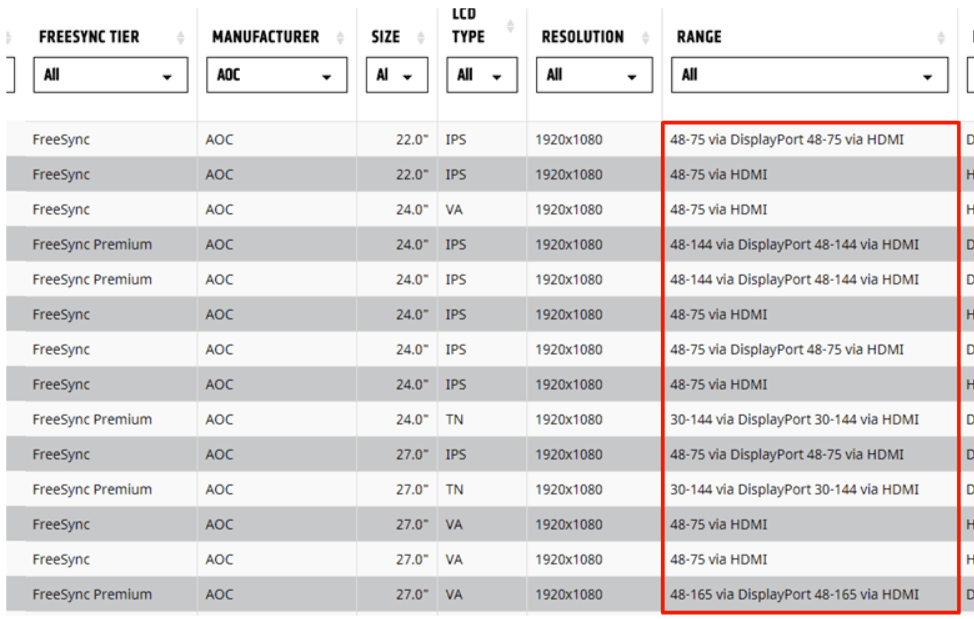Click VA type in the 24.0" row
The height and width of the screenshot is (619, 974).
coord(454,210)
